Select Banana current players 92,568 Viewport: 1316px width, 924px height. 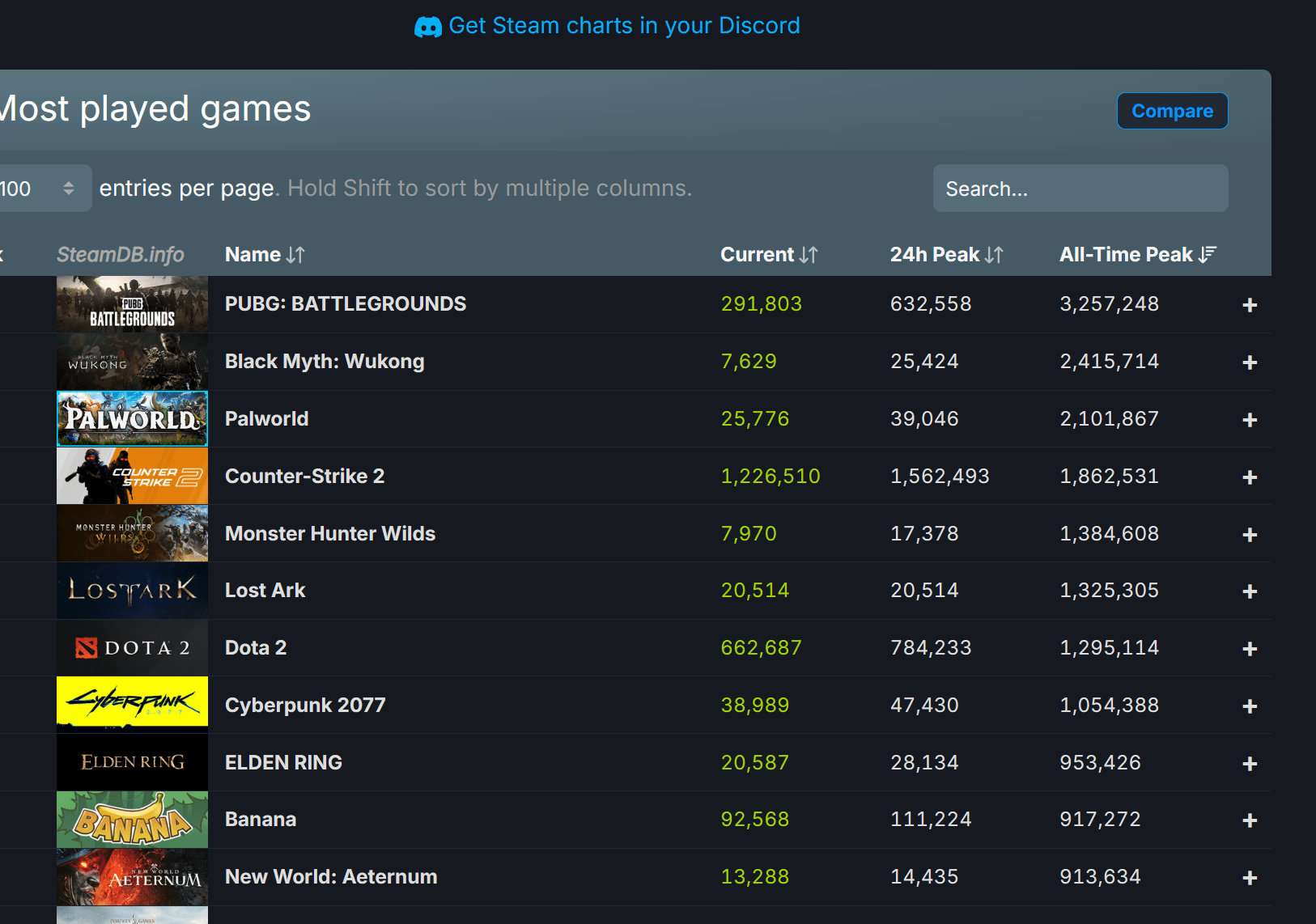(755, 820)
